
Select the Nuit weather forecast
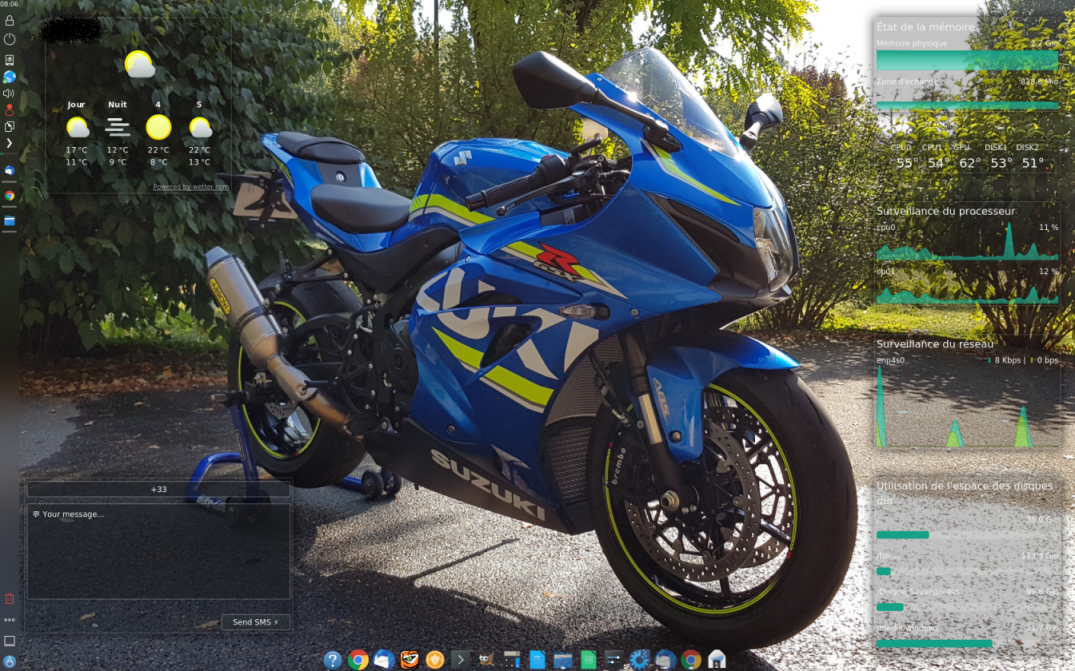point(117,133)
